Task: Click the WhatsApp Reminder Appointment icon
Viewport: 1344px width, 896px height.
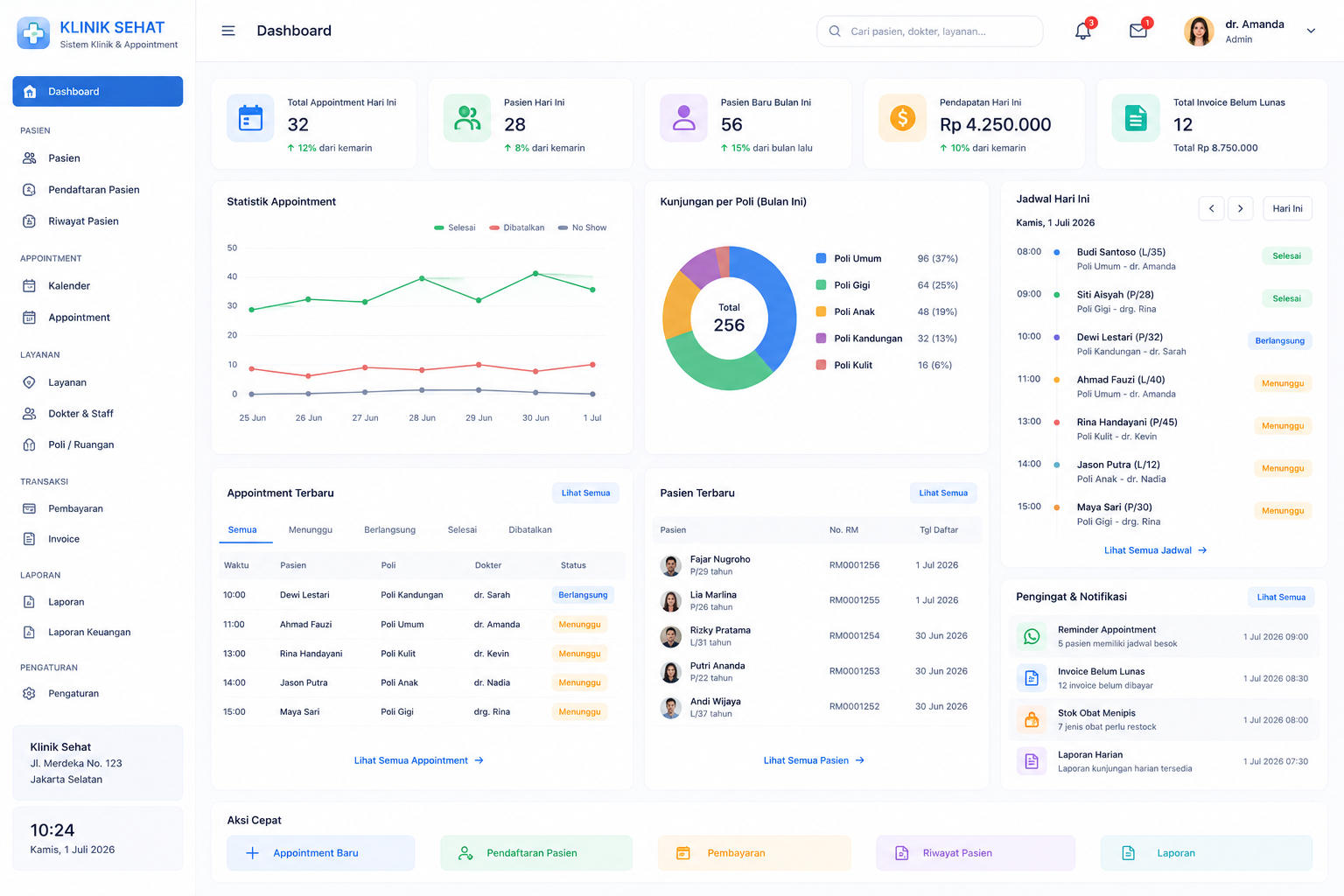Action: (1032, 636)
